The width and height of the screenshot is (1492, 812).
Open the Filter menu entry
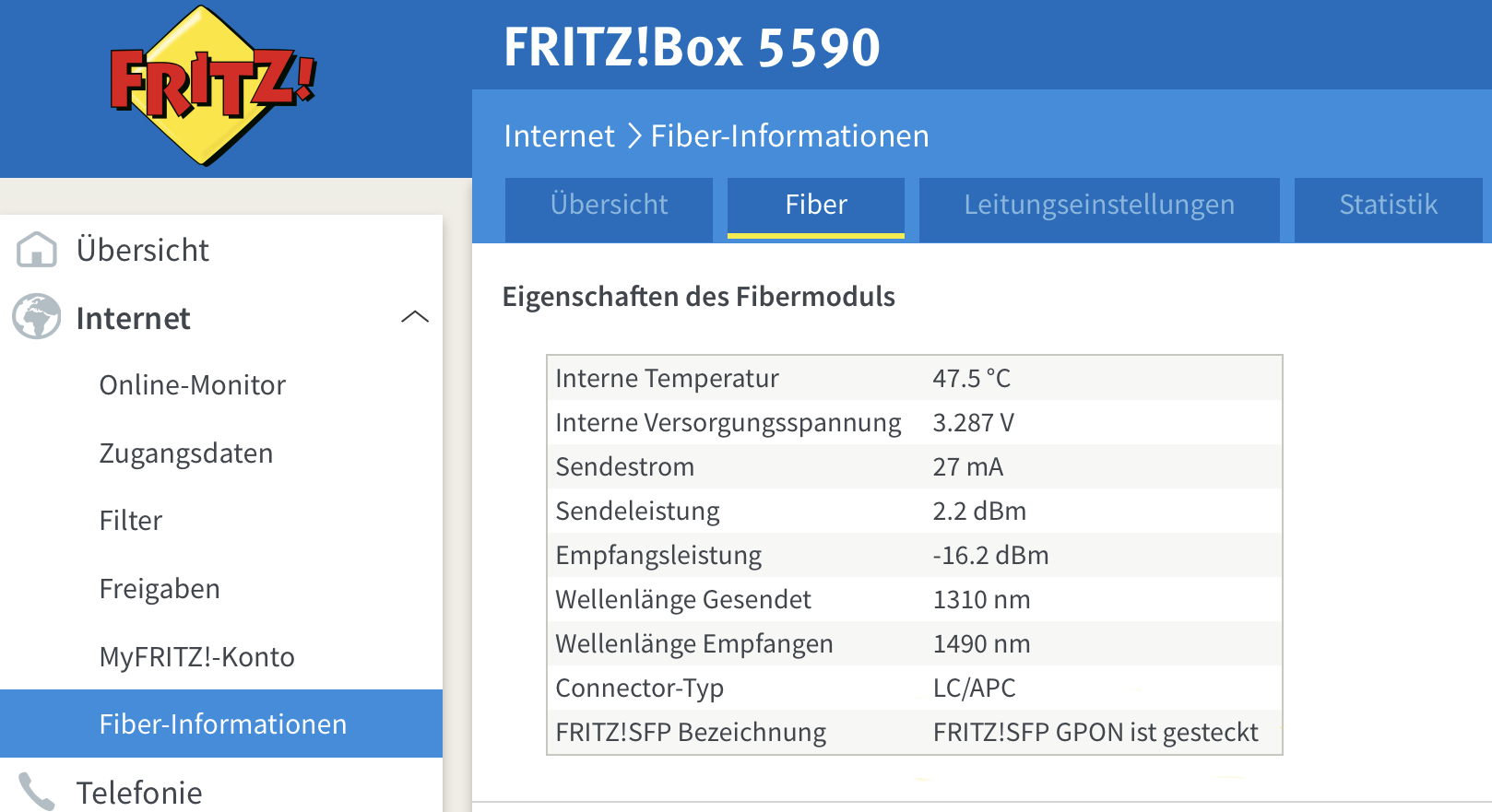tap(131, 521)
